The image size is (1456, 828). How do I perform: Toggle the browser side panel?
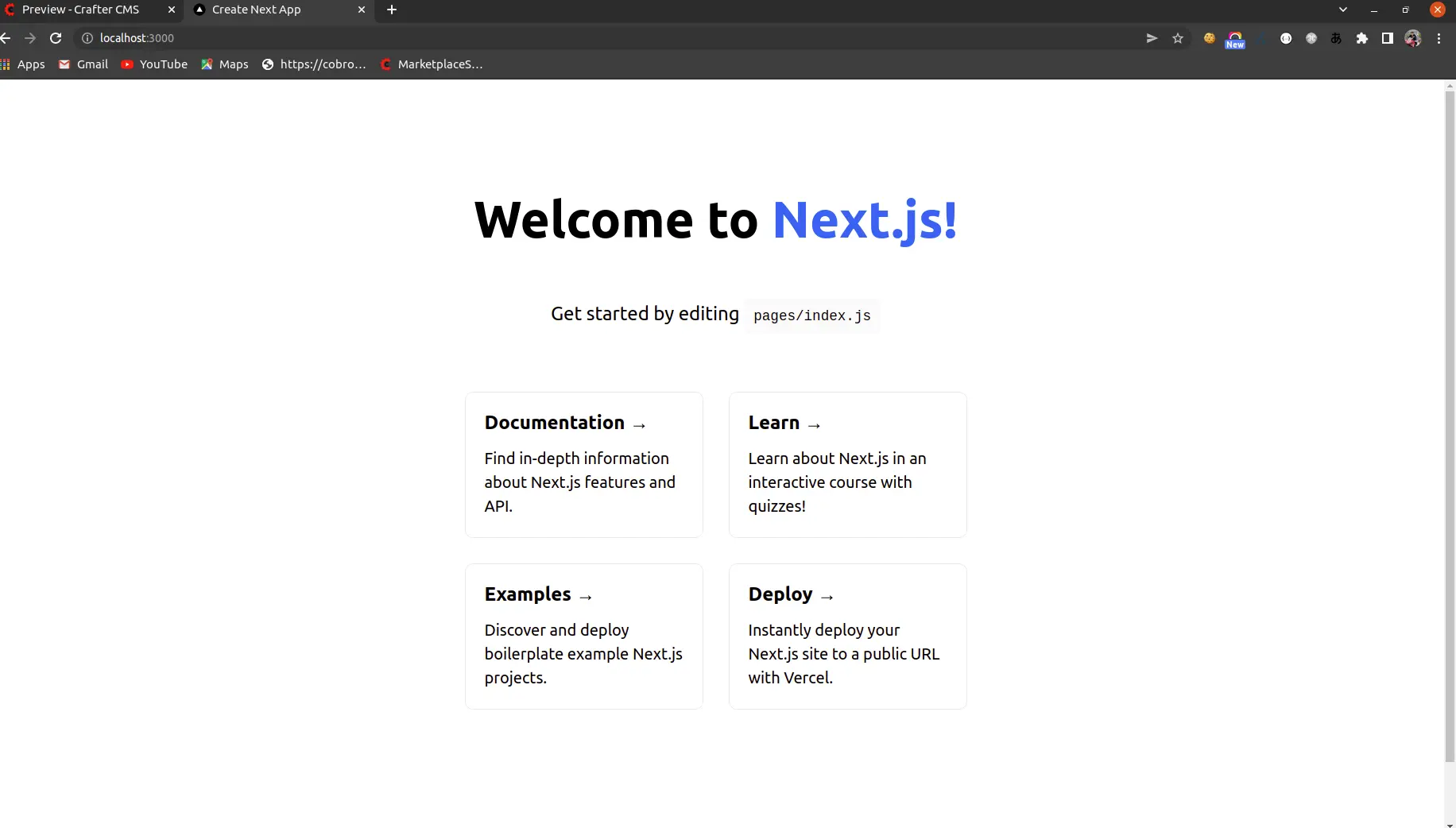coord(1388,38)
